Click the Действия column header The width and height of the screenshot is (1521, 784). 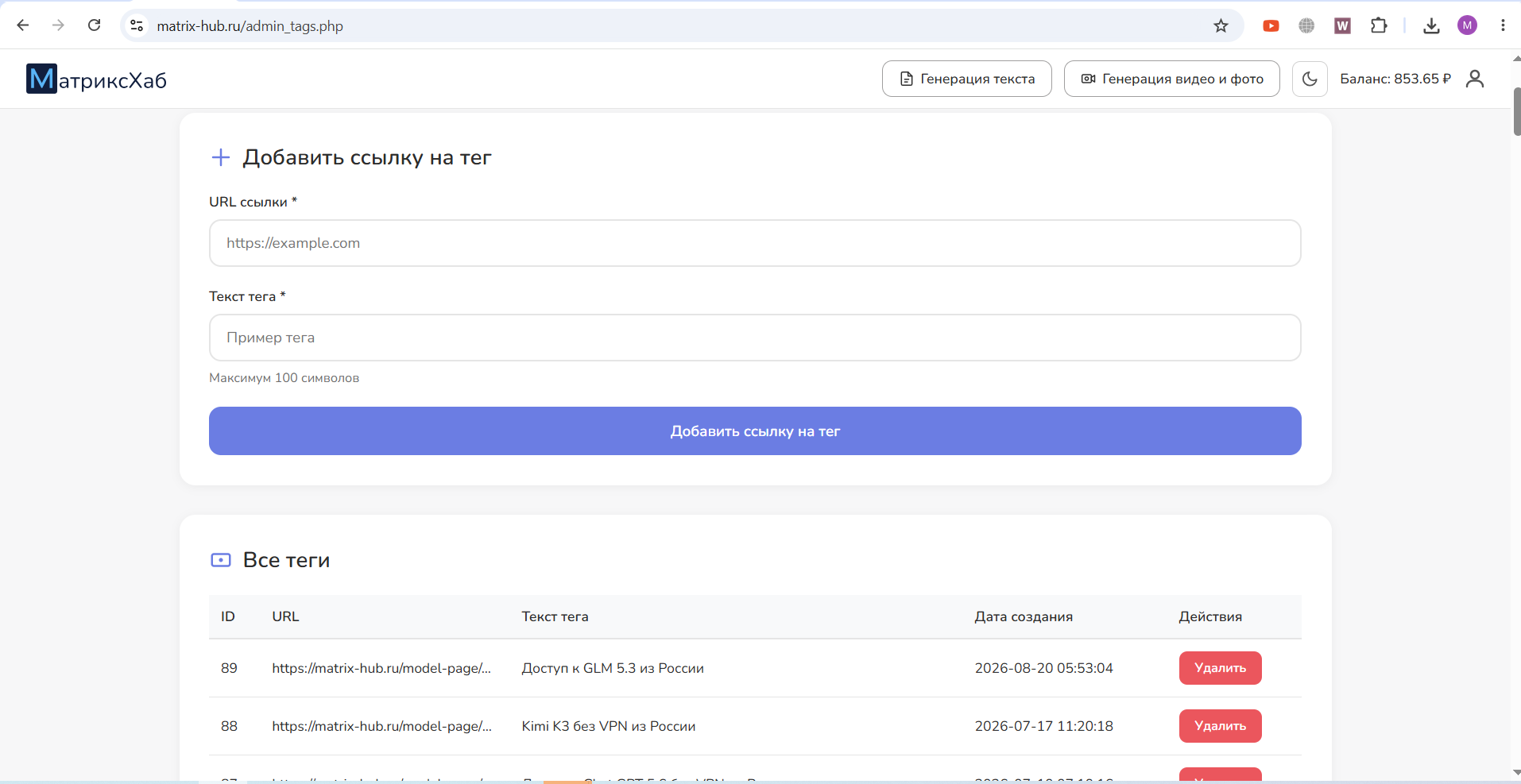(x=1210, y=616)
